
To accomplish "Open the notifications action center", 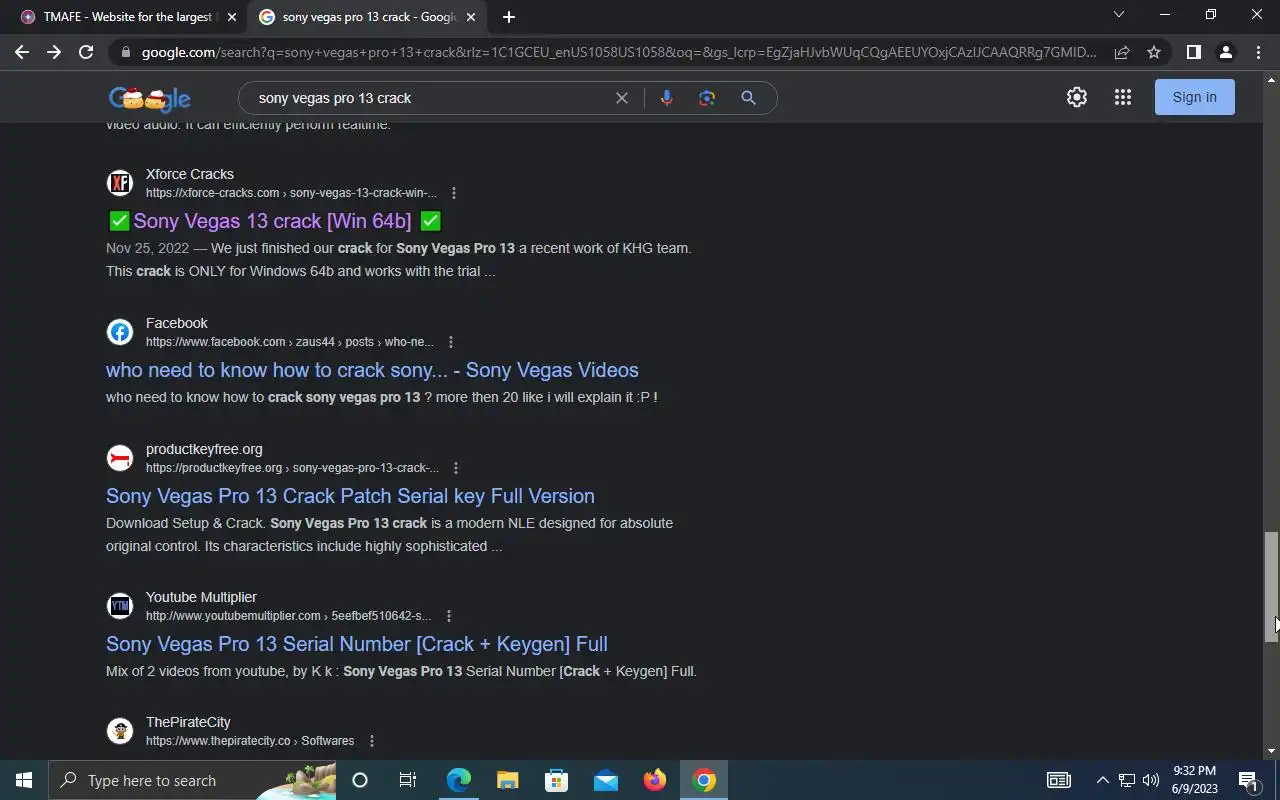I will [1248, 780].
